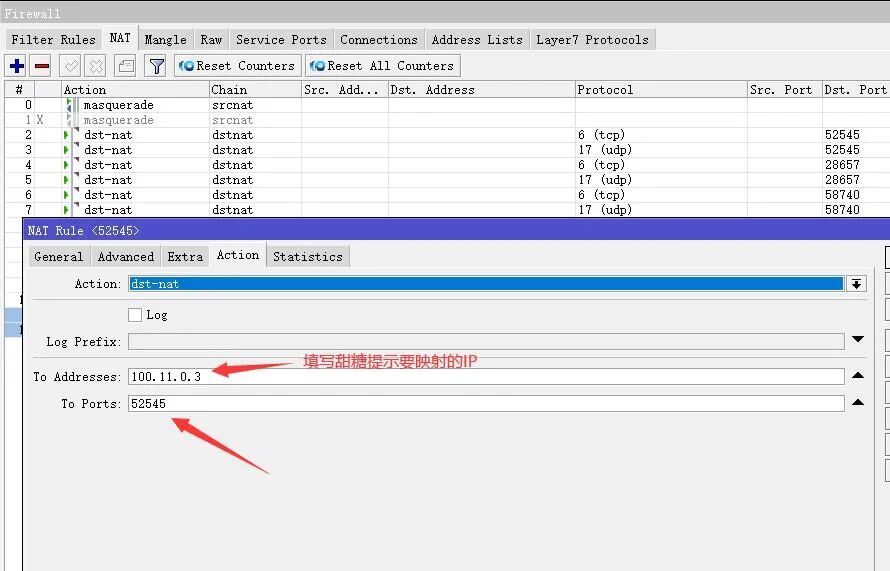Open comment icon in Firewall toolbar
890x571 pixels.
(x=126, y=66)
